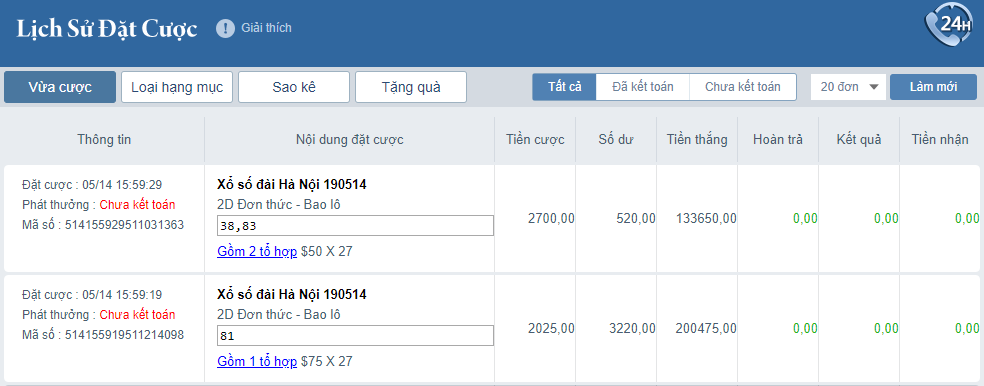This screenshot has width=984, height=386.
Task: Click the bet number field showing 38,83
Action: coord(355,226)
